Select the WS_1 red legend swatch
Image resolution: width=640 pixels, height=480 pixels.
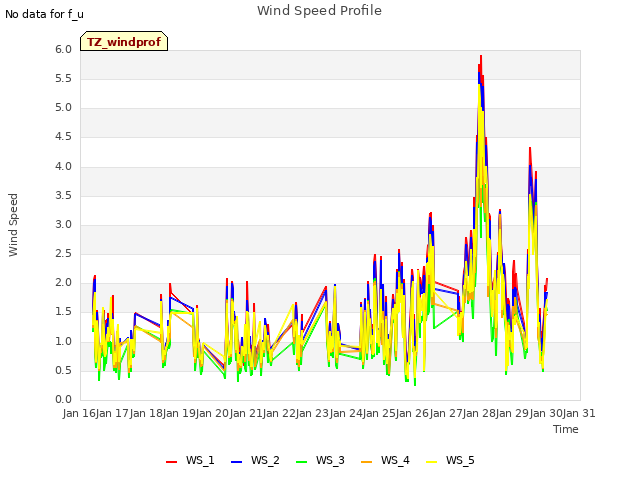coord(171,461)
